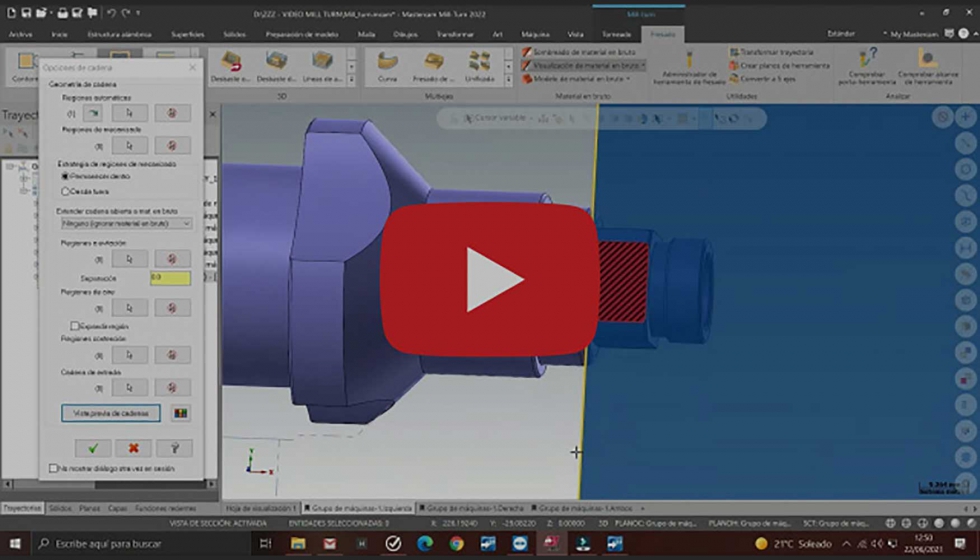Select the Unificada toolpath icon
The width and height of the screenshot is (980, 560).
[x=479, y=66]
